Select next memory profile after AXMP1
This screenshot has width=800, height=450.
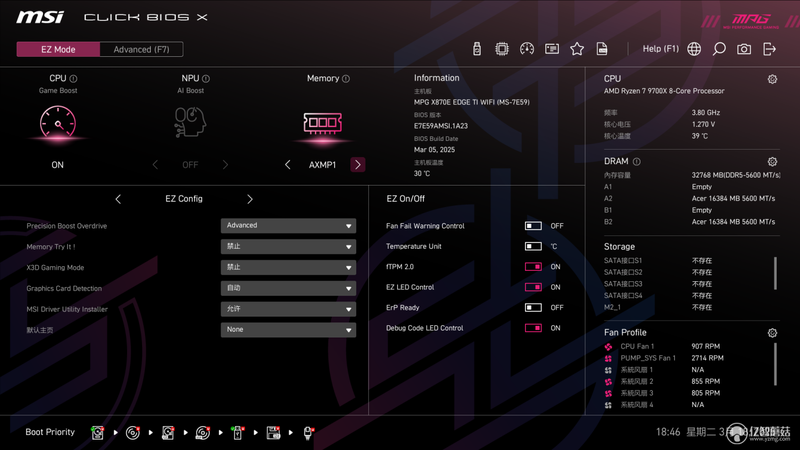[x=358, y=164]
